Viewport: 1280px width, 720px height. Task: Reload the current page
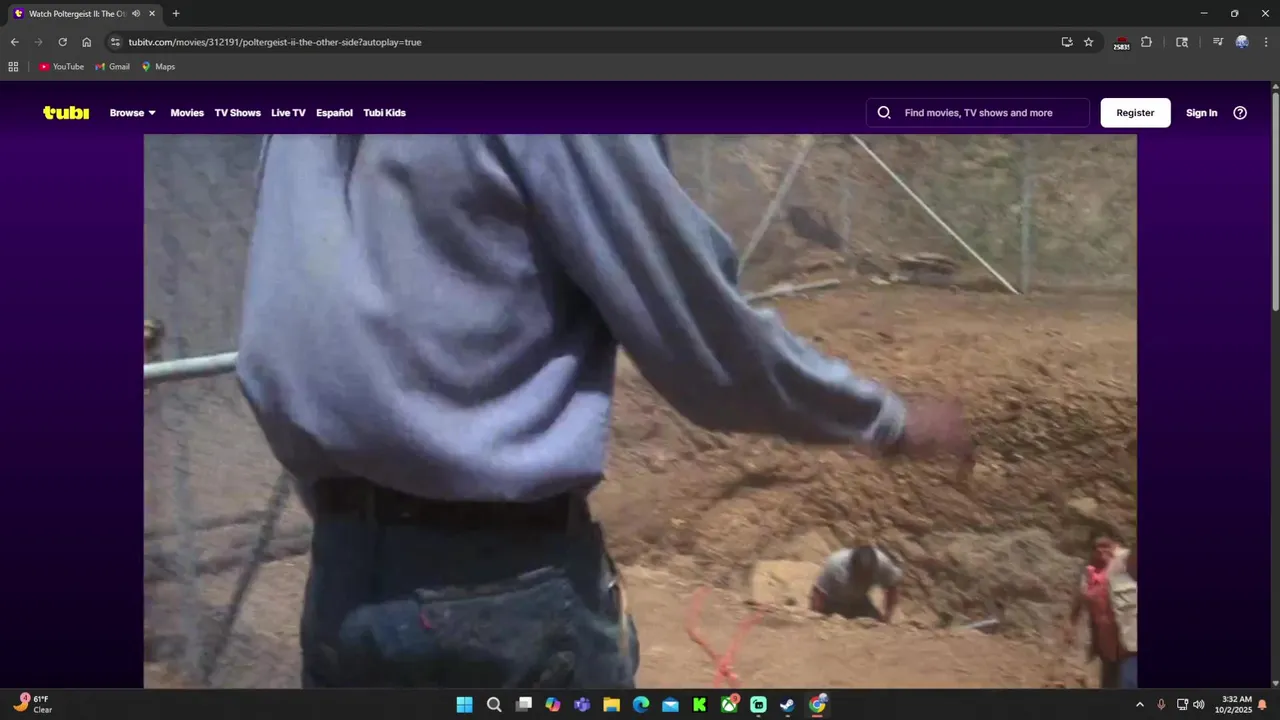coord(62,42)
